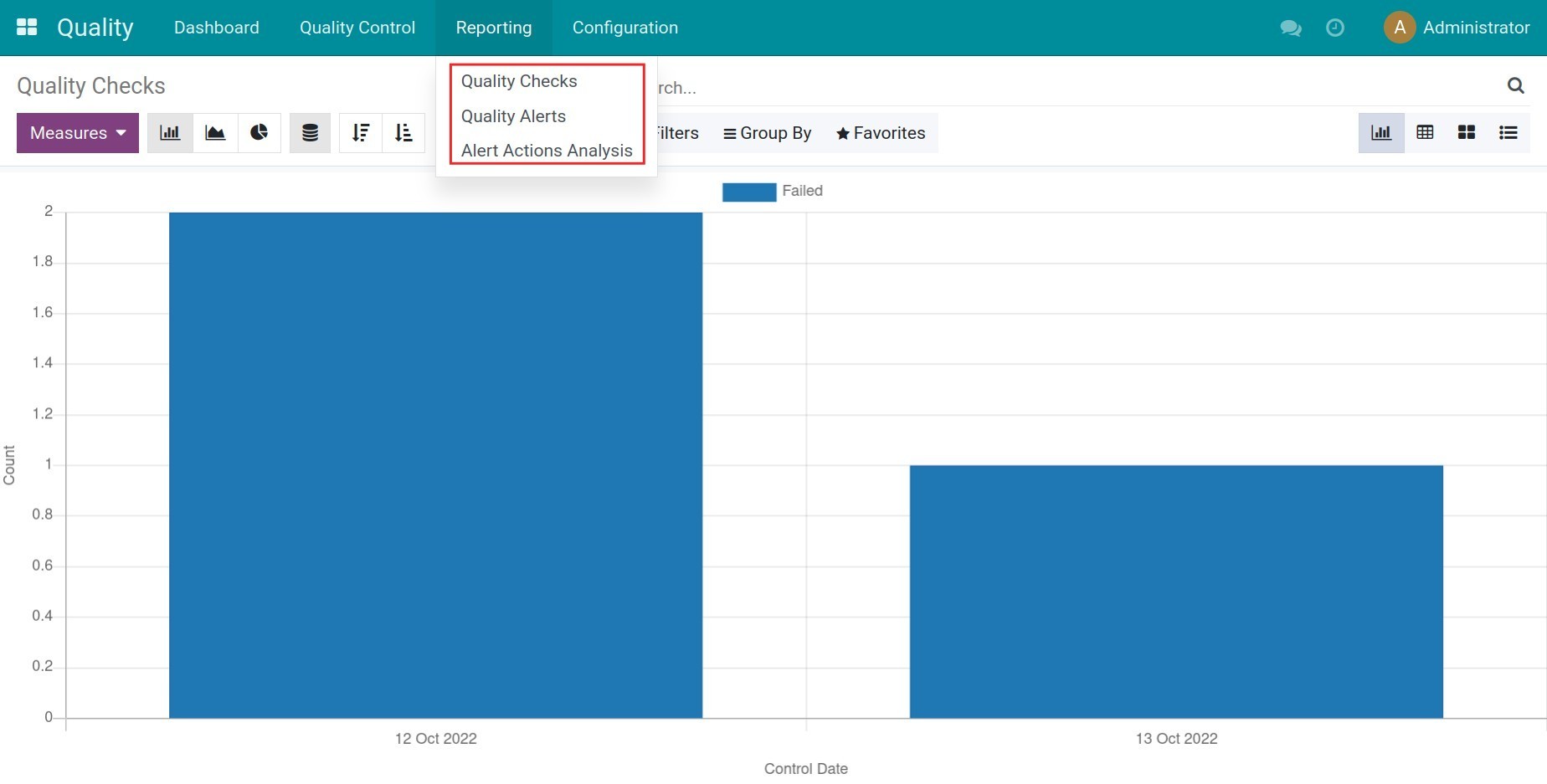Switch to kanban view

click(1467, 132)
